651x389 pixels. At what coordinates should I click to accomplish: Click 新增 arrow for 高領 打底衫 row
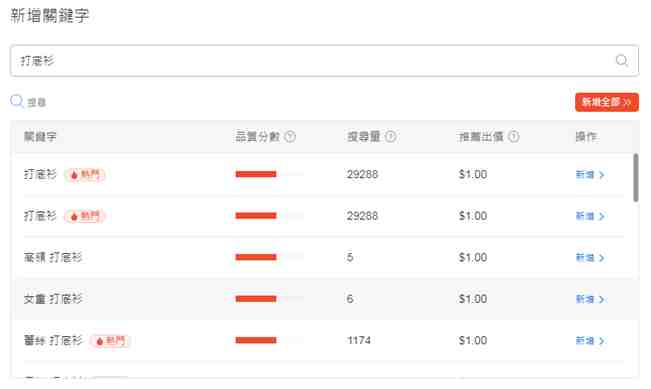[590, 258]
